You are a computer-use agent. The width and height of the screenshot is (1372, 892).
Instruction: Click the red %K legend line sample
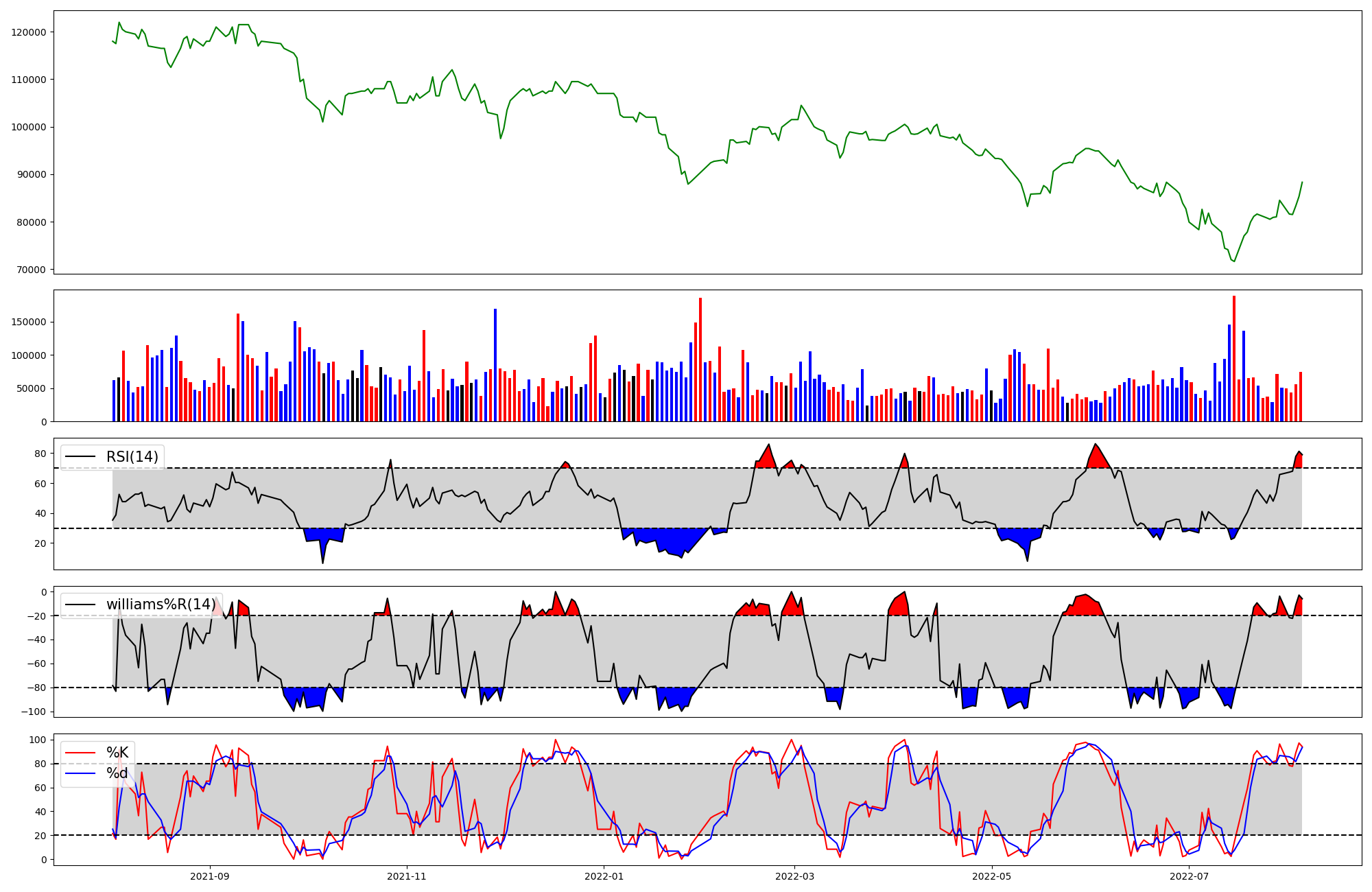pos(79,753)
